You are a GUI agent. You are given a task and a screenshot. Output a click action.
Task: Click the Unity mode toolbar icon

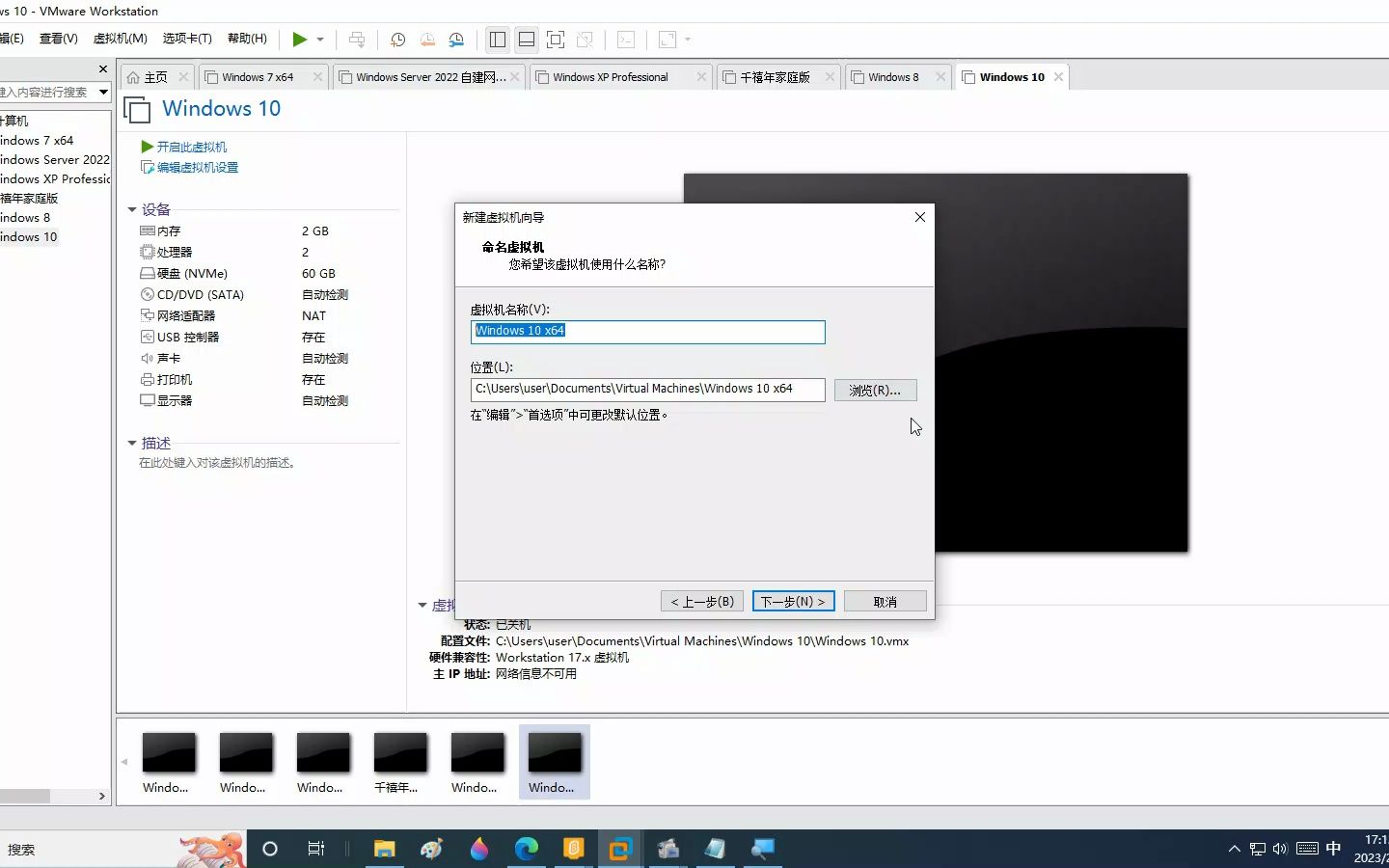585,40
